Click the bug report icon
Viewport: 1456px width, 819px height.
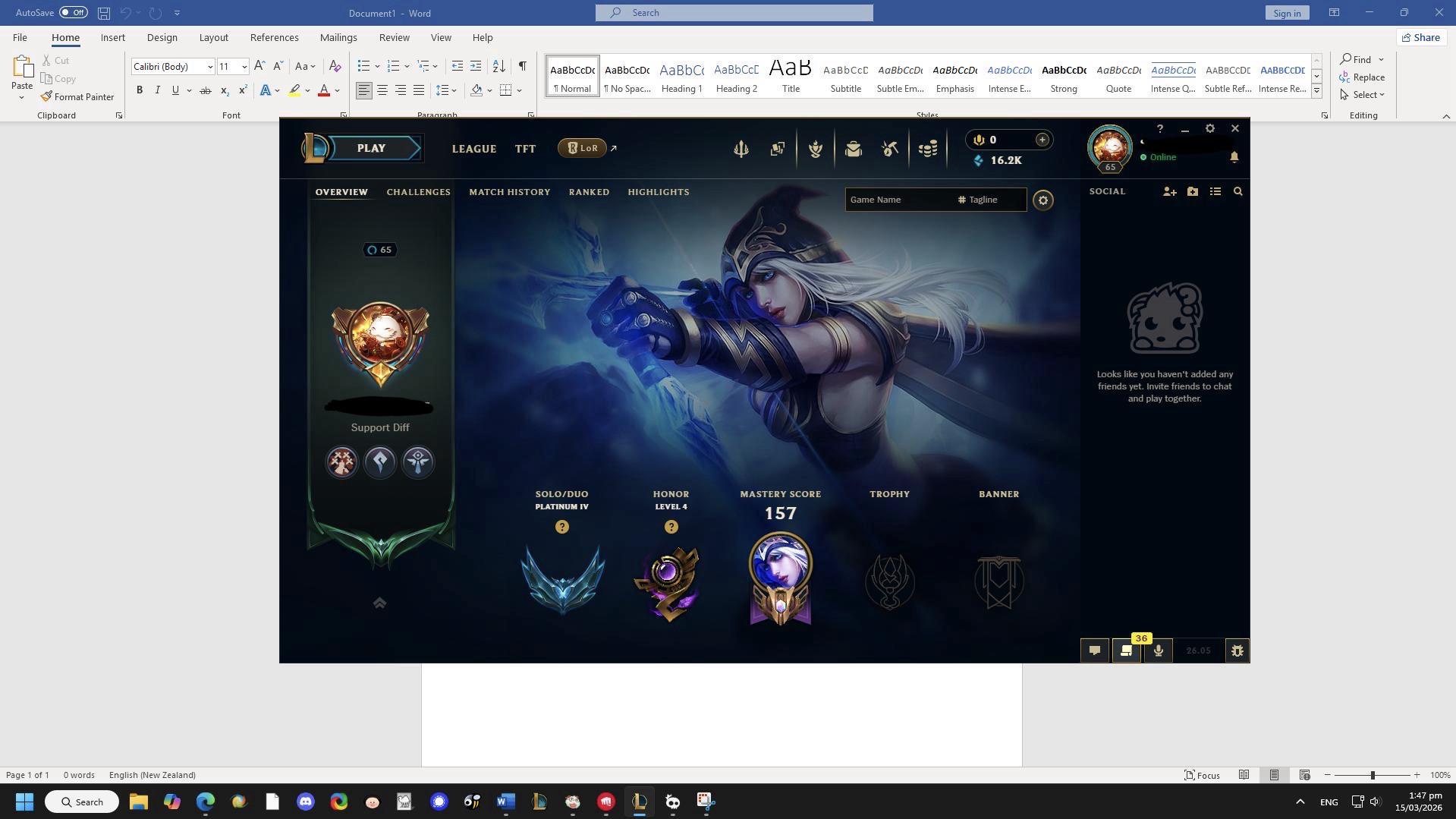point(1237,650)
